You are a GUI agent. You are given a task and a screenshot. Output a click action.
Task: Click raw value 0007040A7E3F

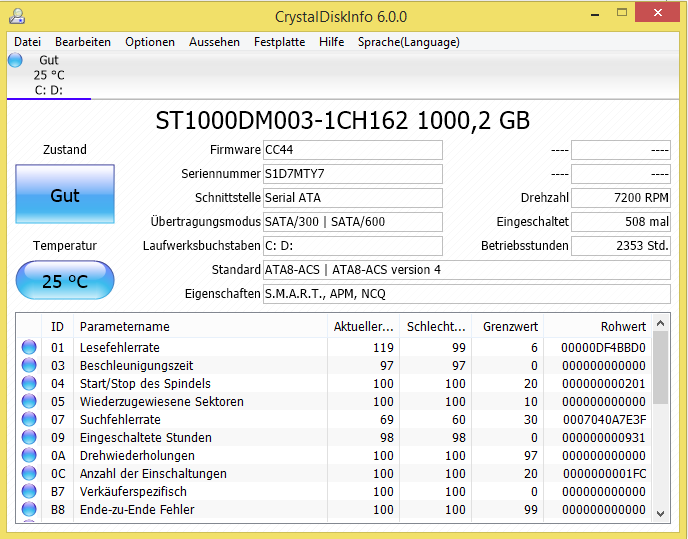pyautogui.click(x=605, y=420)
